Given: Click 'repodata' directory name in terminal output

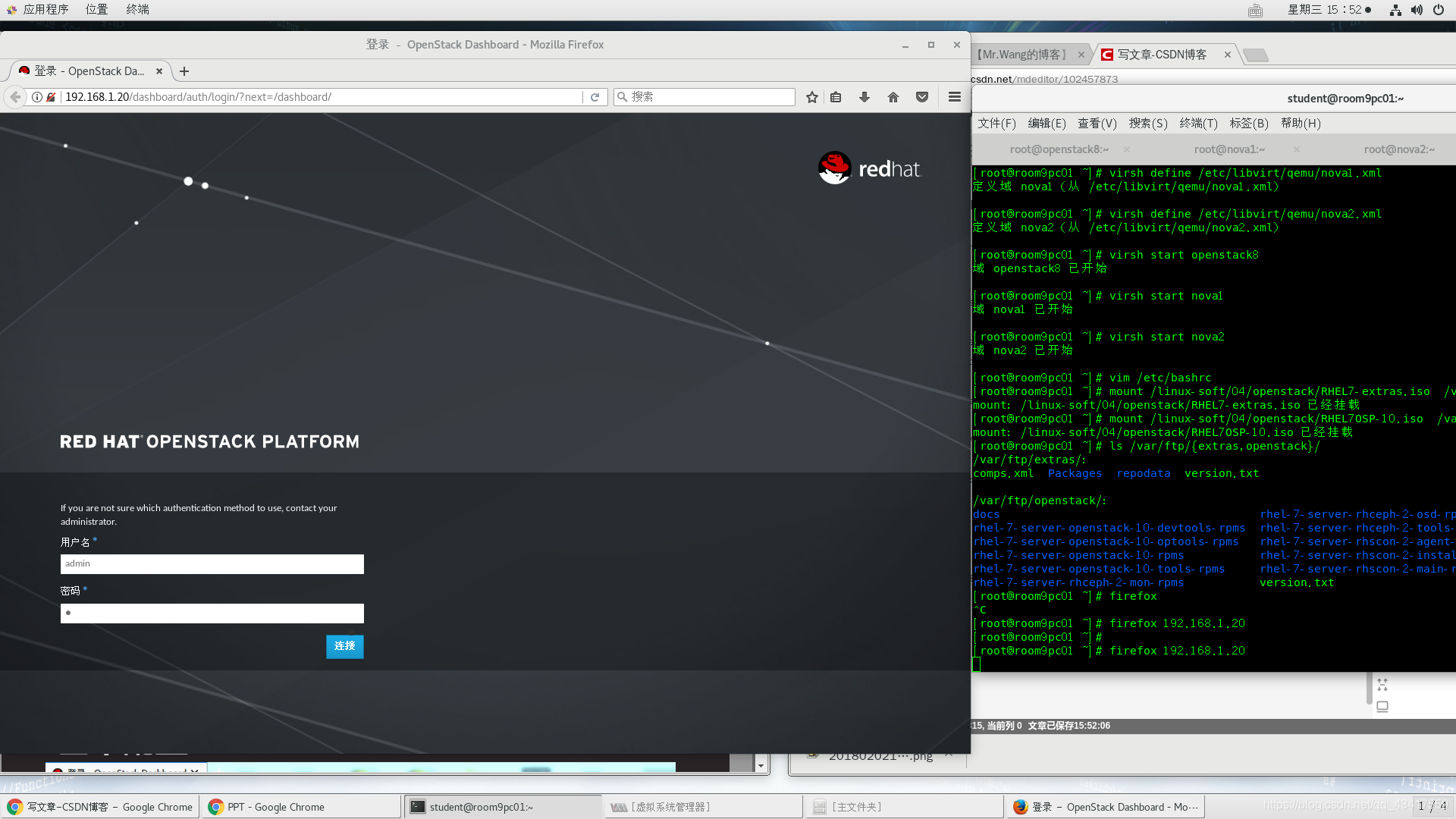Looking at the screenshot, I should point(1143,473).
